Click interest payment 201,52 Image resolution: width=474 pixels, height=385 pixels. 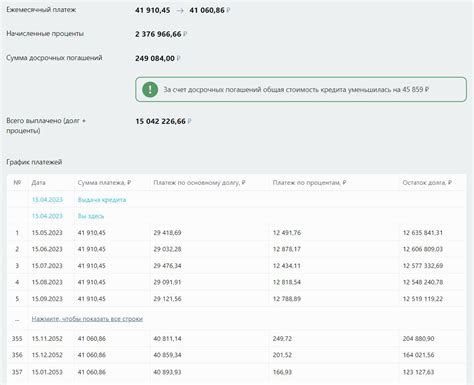(x=282, y=355)
